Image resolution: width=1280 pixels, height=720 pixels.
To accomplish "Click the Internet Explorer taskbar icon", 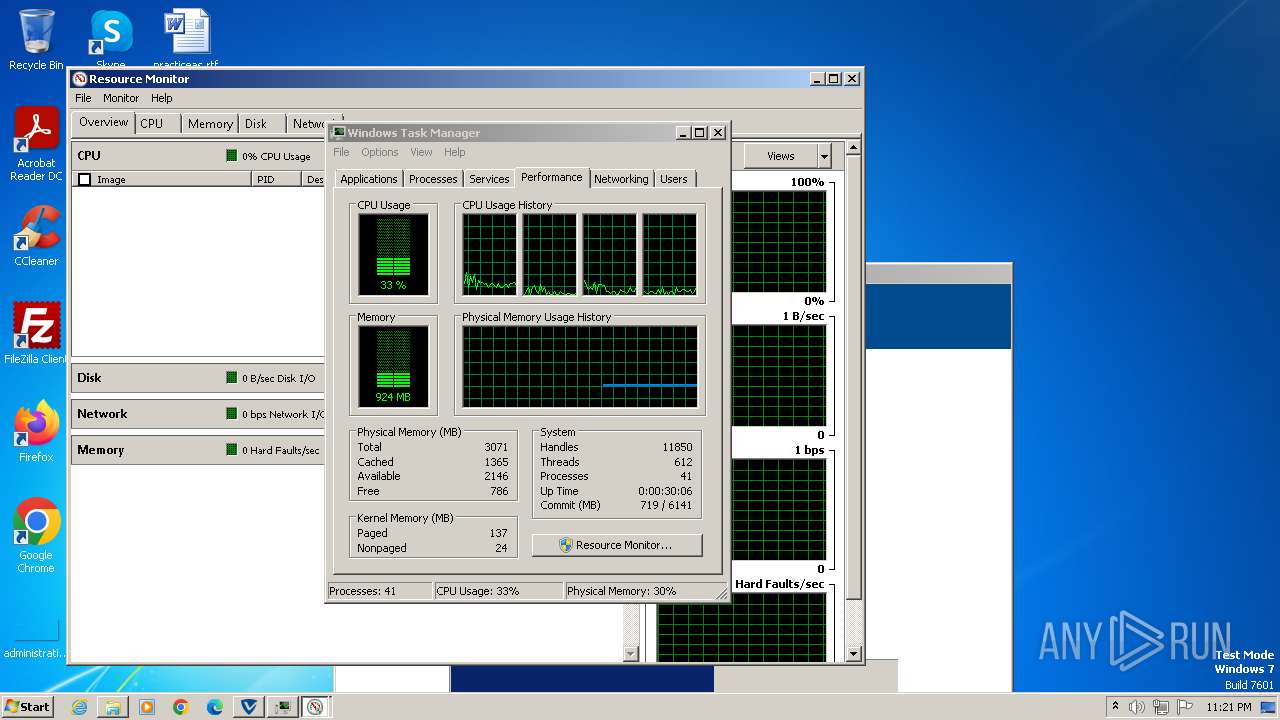I will [x=79, y=707].
